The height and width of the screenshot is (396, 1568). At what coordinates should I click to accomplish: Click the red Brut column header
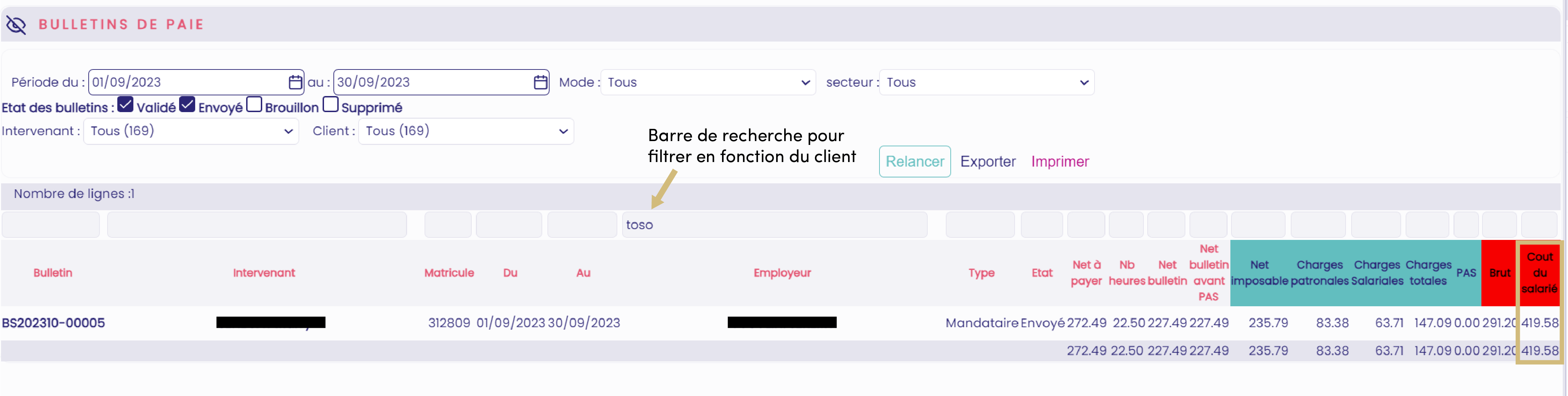(1499, 273)
